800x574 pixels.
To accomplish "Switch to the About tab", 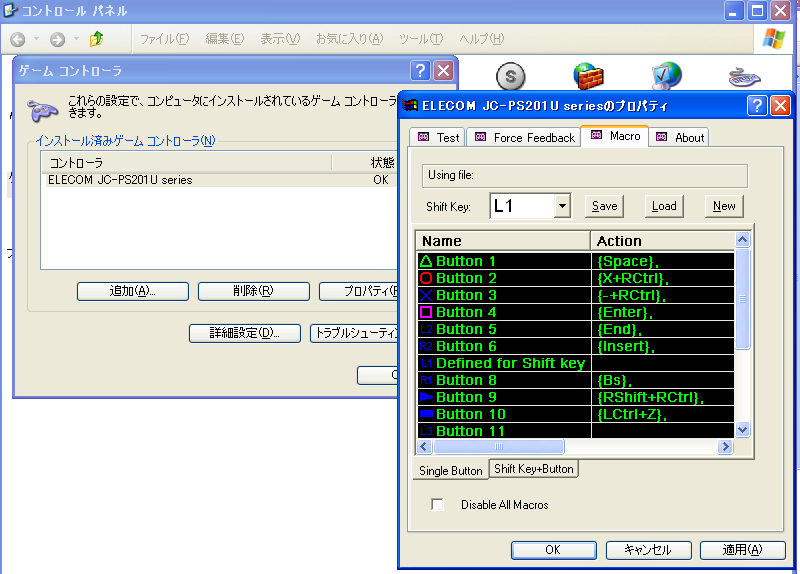I will click(x=679, y=138).
